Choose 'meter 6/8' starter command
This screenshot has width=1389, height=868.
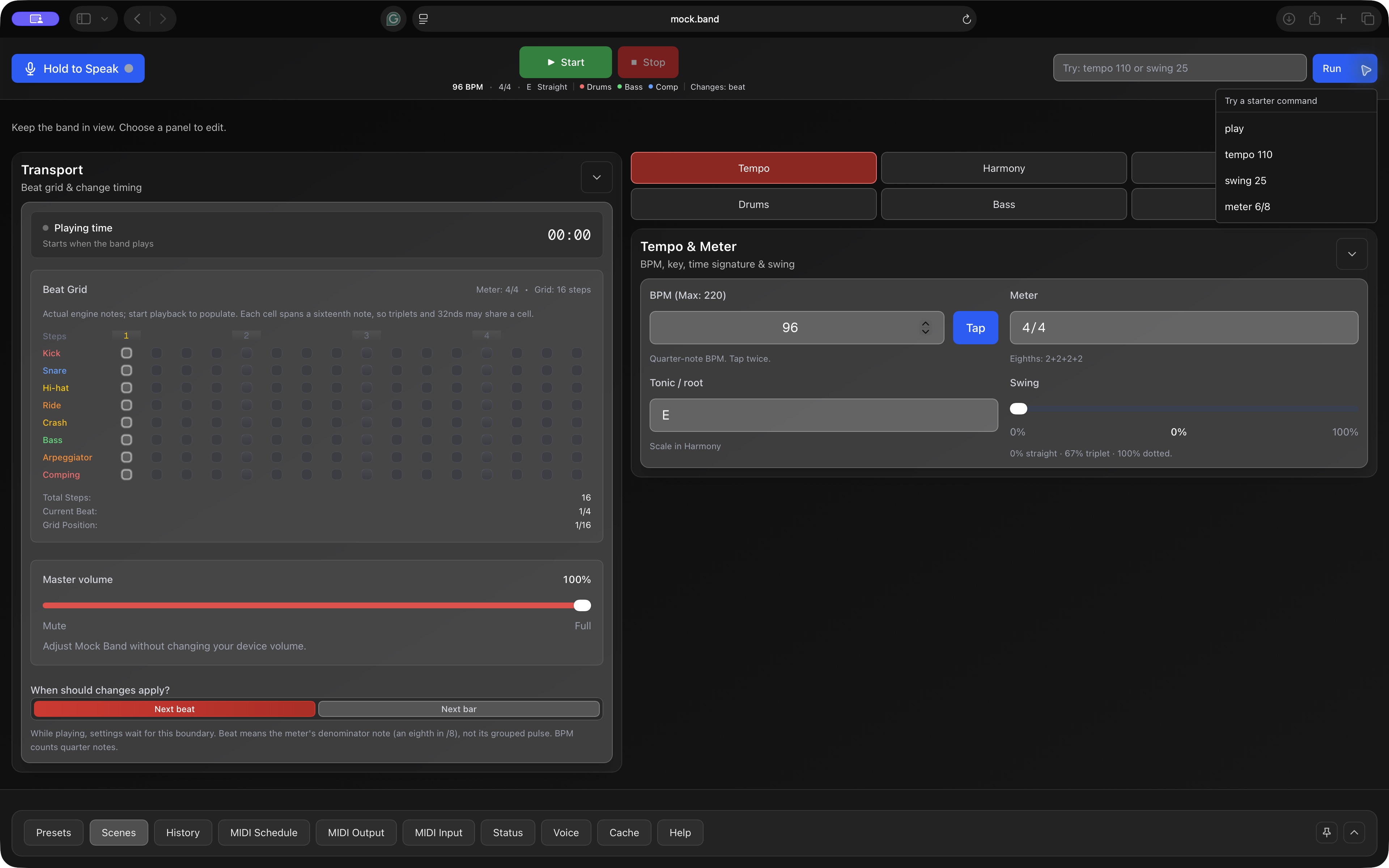[x=1296, y=207]
